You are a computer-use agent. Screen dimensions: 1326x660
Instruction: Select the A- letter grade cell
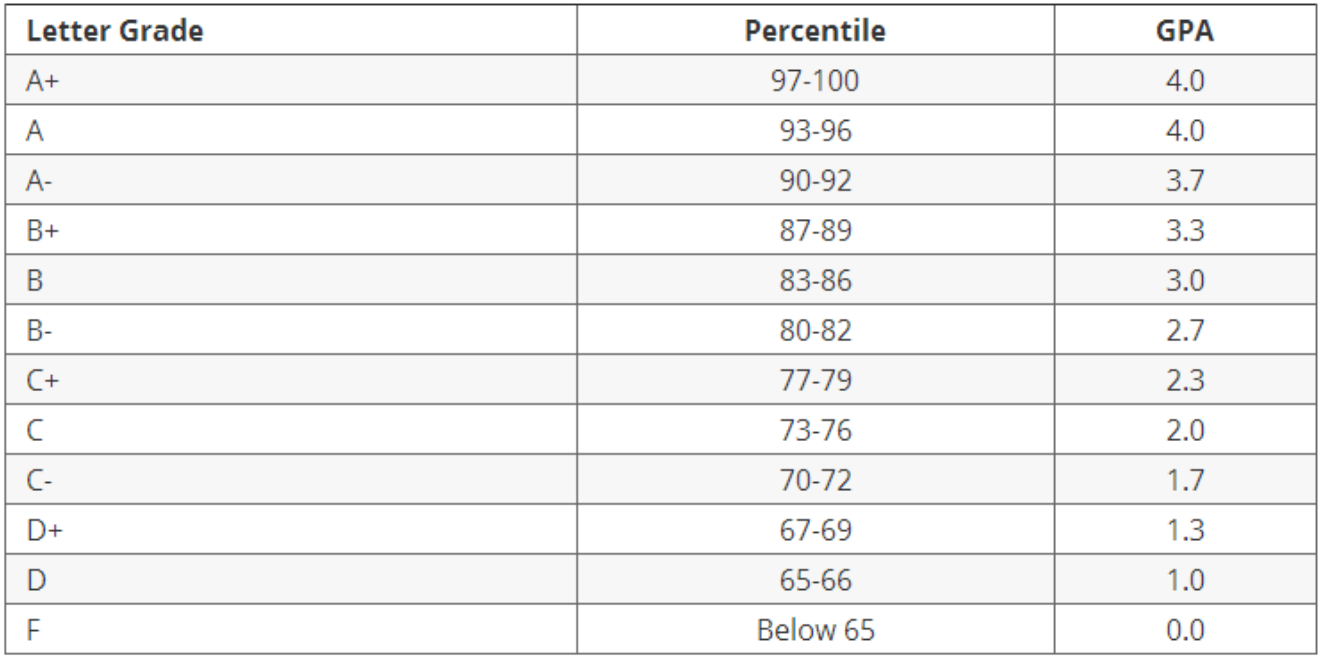click(x=41, y=181)
